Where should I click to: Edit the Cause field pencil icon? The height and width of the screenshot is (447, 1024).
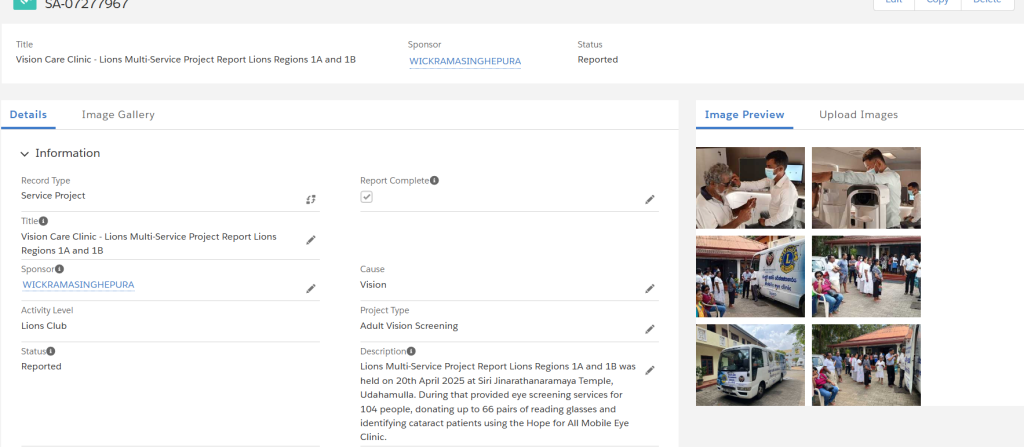coord(650,288)
